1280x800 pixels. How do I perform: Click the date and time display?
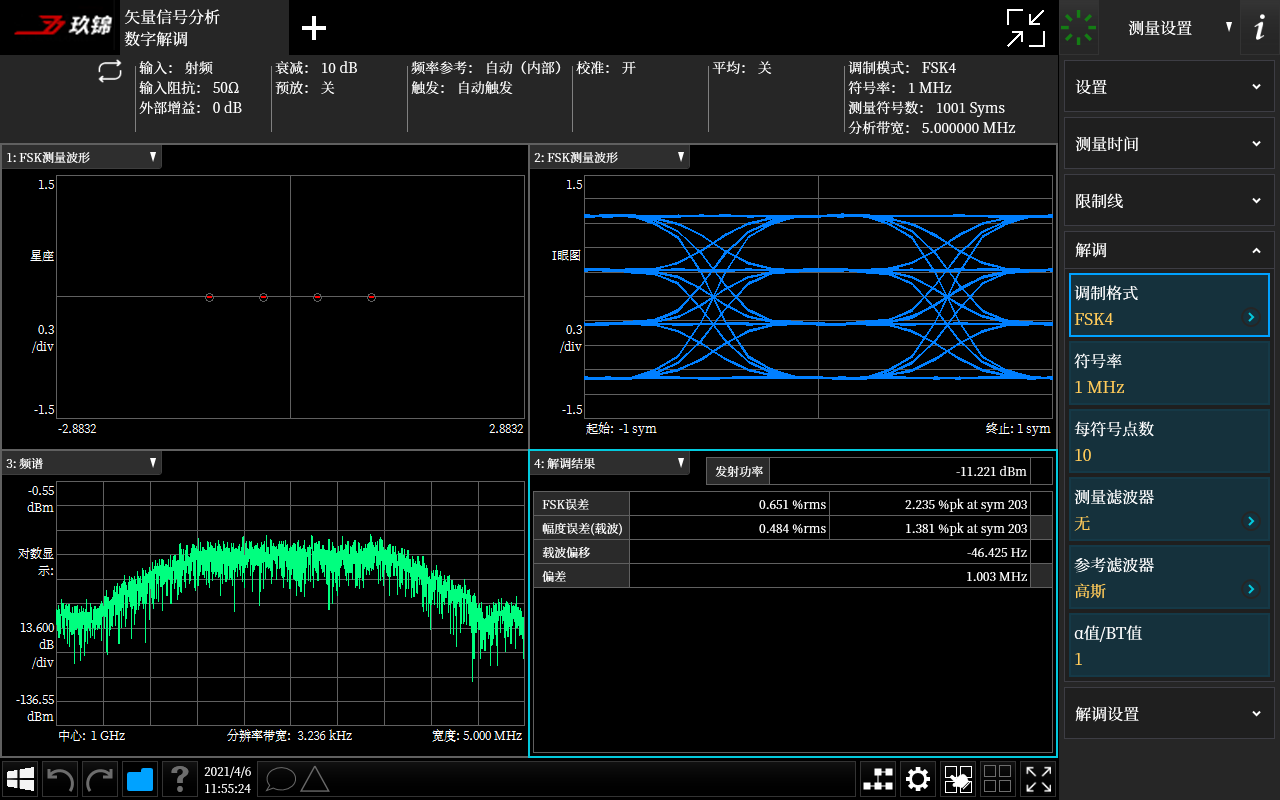(227, 779)
